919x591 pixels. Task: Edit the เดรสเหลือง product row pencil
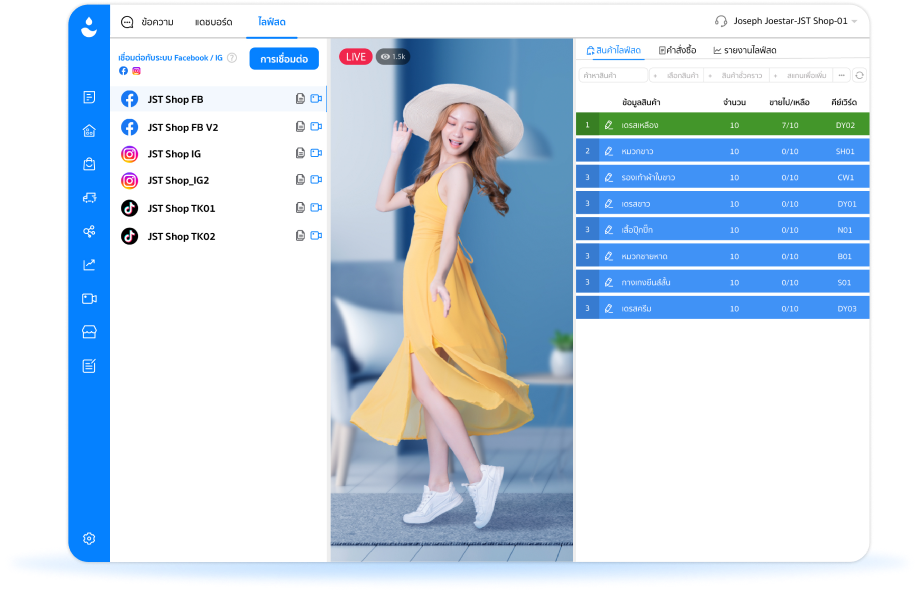[x=608, y=125]
